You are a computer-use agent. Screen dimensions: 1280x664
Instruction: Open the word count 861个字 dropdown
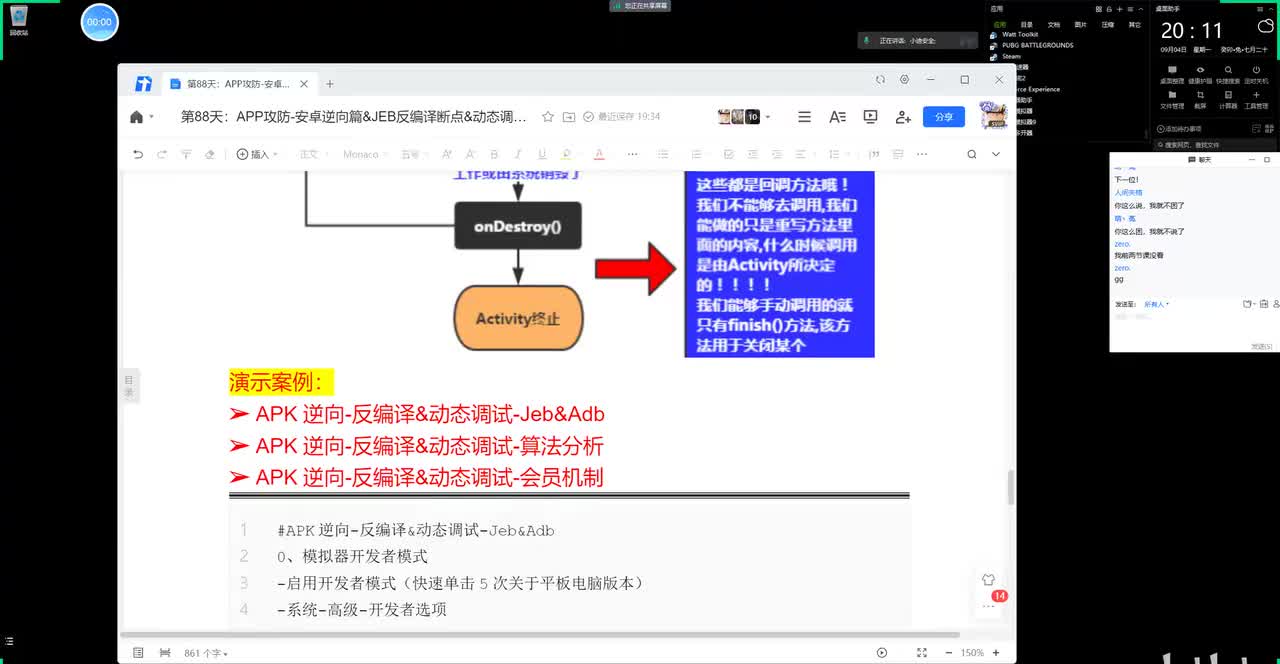(x=205, y=653)
